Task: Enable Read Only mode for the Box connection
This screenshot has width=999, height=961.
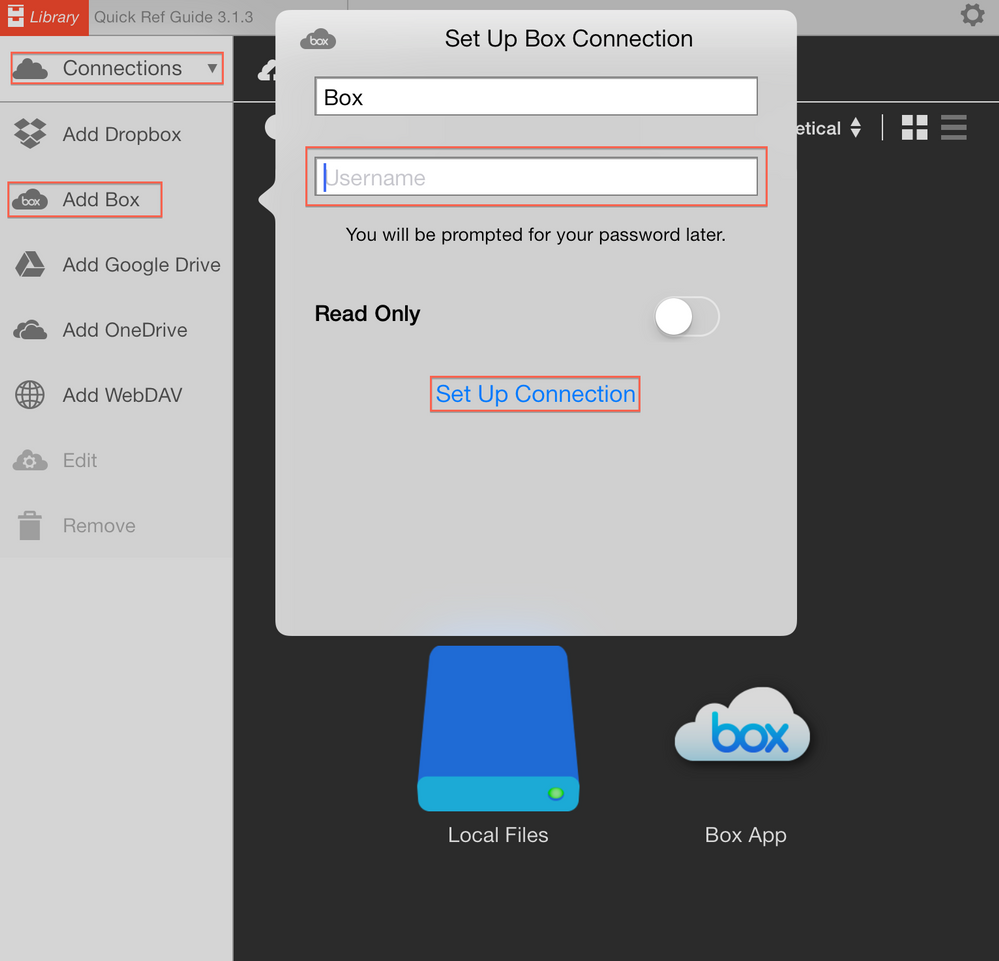Action: 686,314
